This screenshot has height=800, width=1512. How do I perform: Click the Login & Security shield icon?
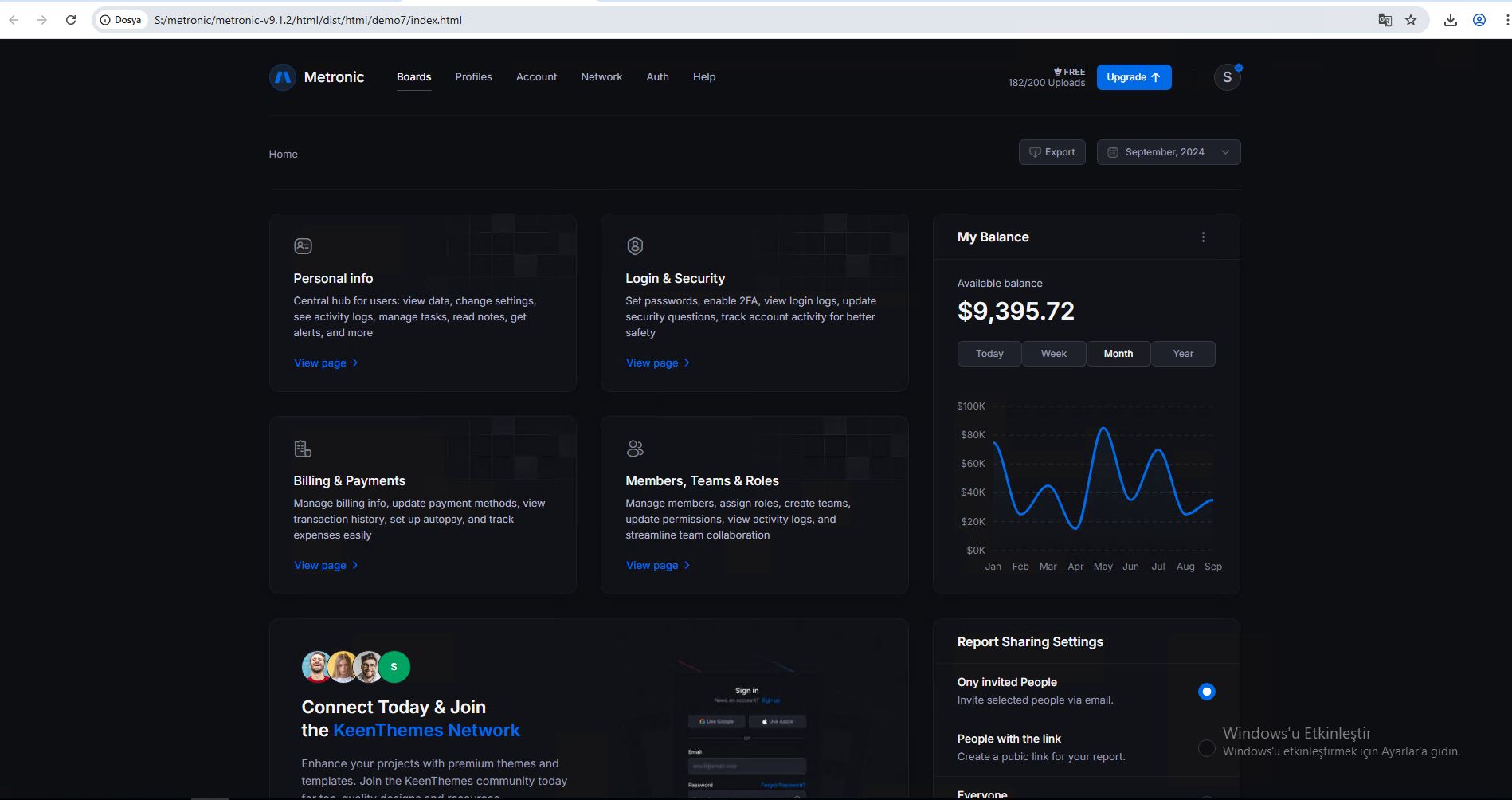tap(635, 246)
